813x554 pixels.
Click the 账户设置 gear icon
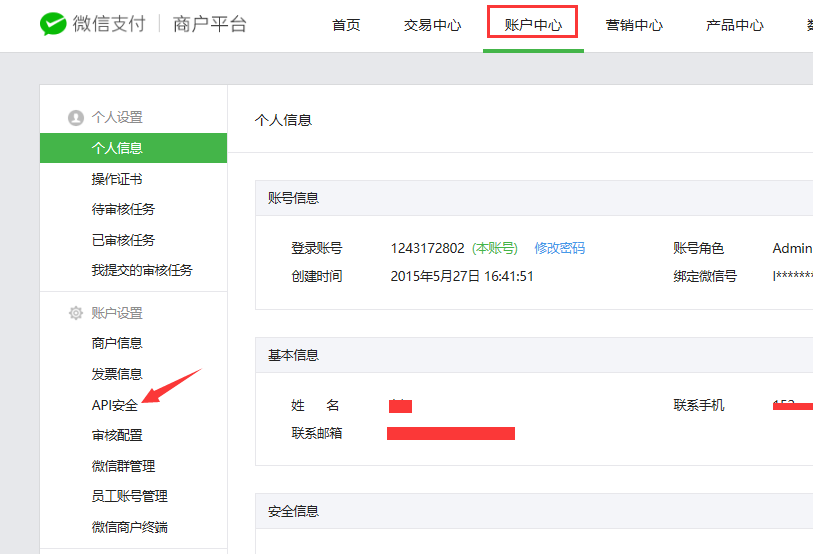coord(76,313)
